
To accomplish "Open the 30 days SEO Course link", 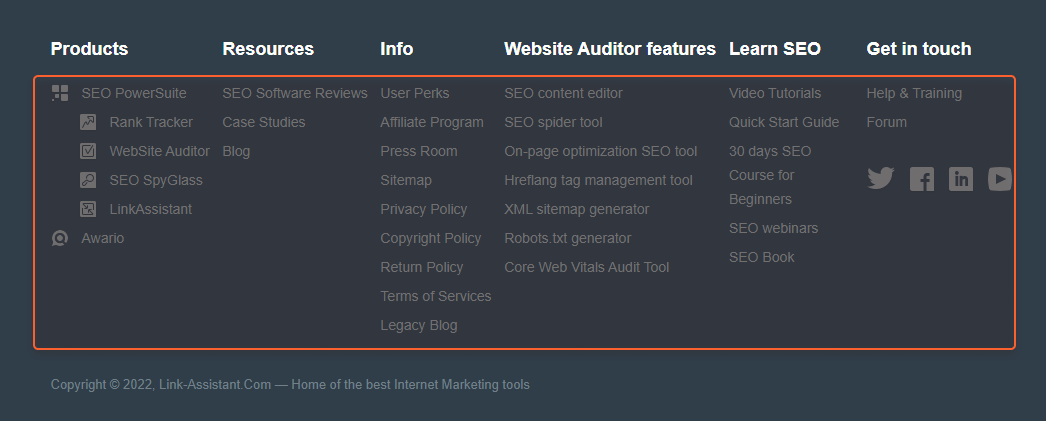I will coord(770,175).
